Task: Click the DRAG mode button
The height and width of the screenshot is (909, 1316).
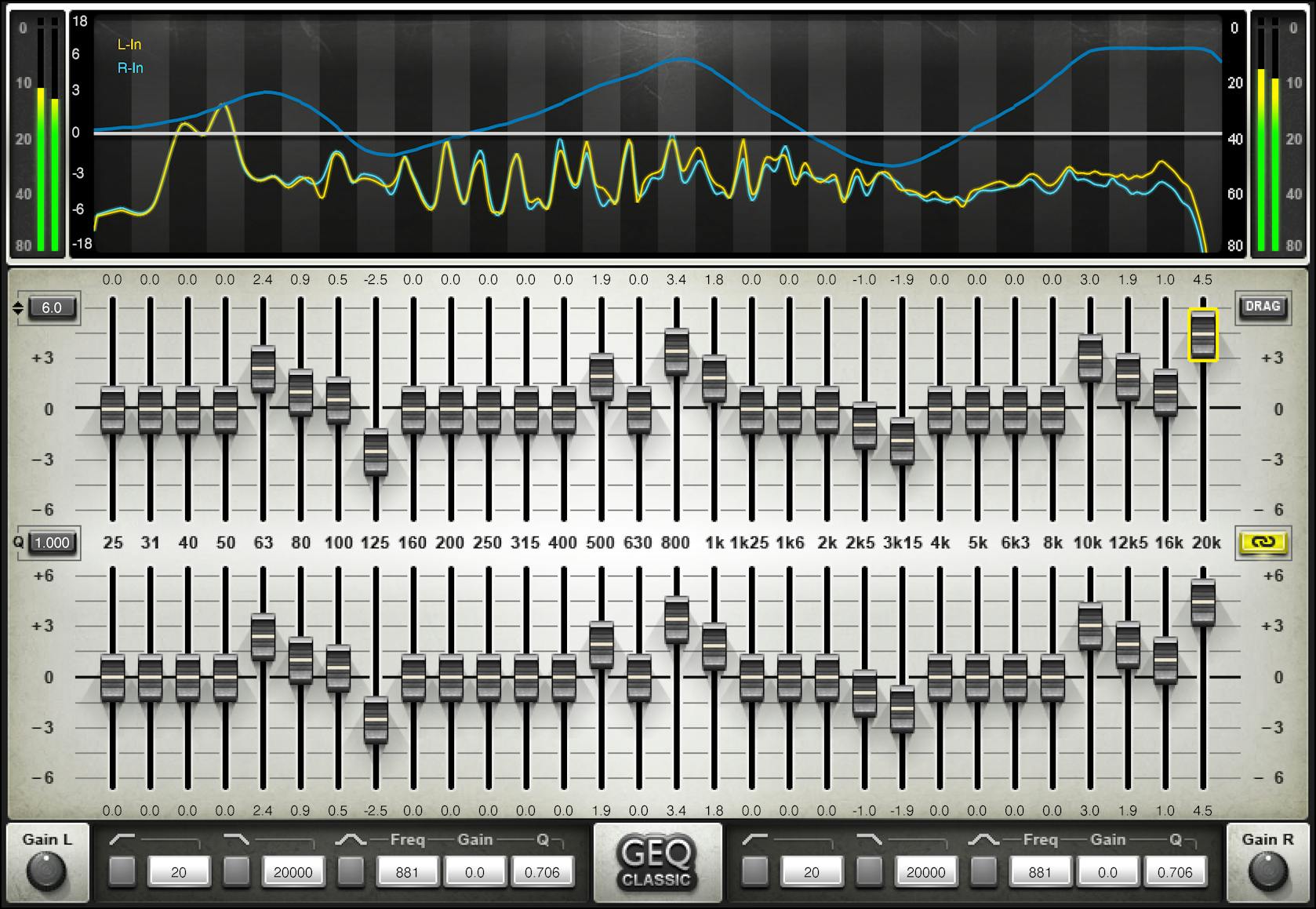Action: [x=1263, y=307]
